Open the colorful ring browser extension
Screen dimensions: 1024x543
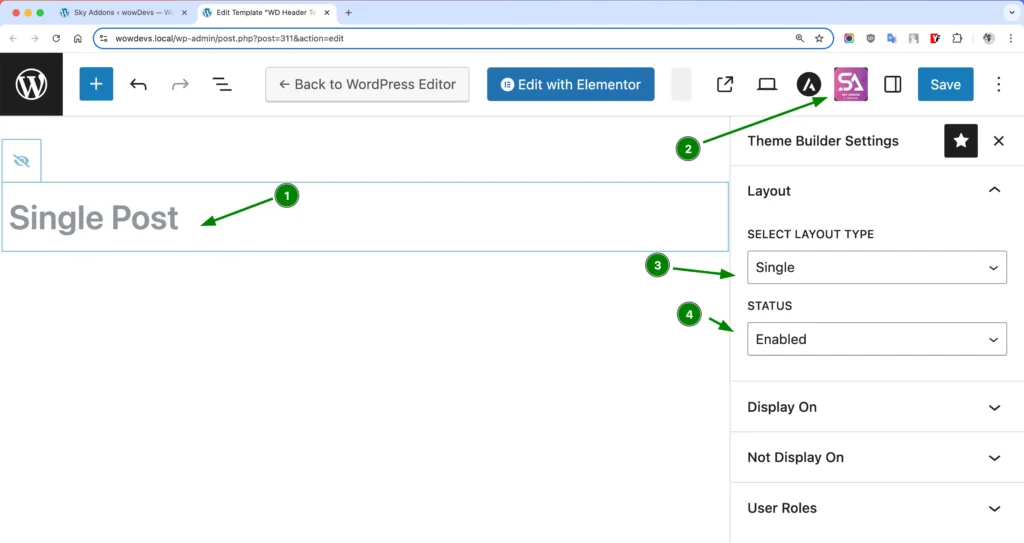tap(849, 39)
